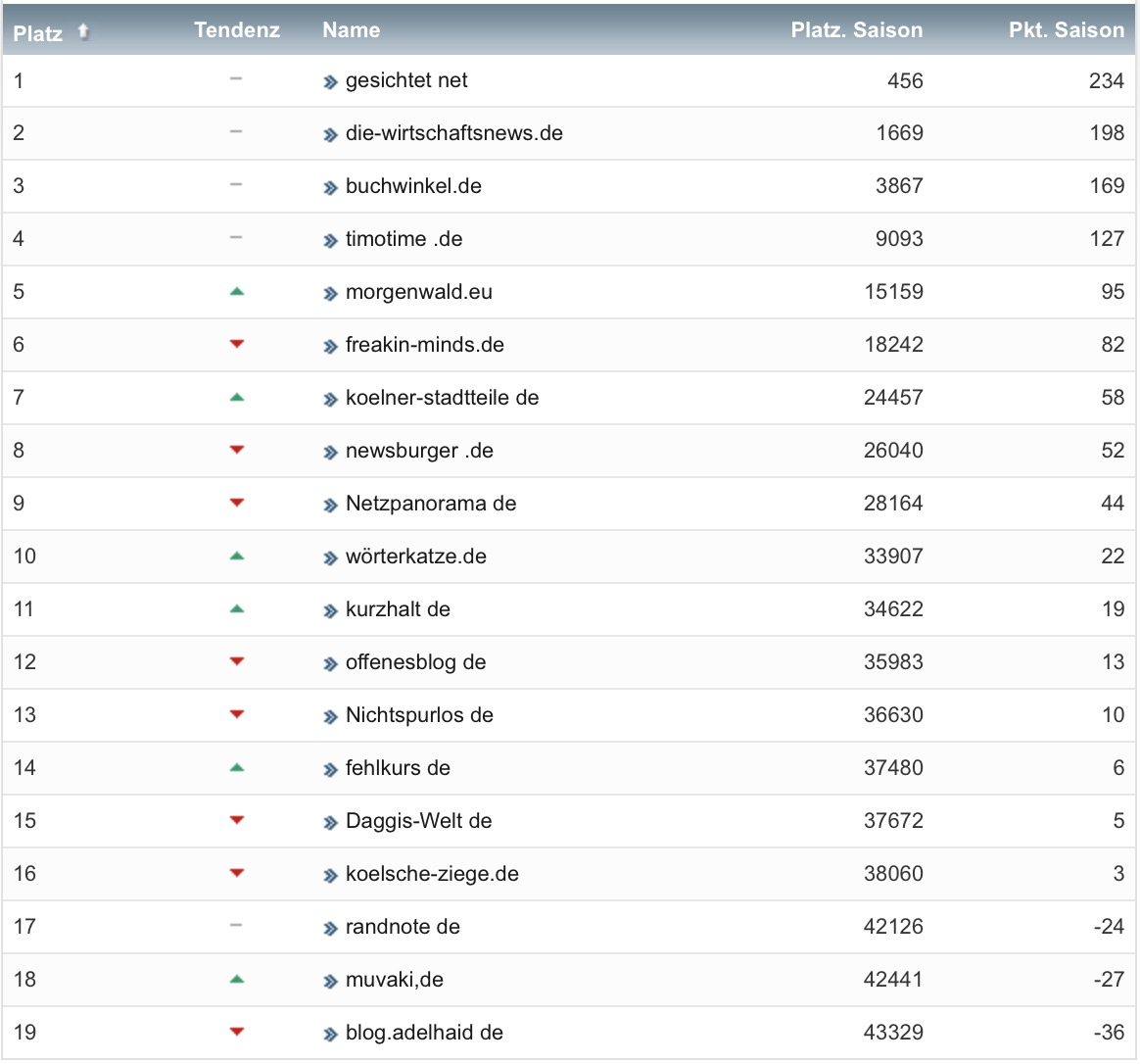Sort table by Name column header

352,29
